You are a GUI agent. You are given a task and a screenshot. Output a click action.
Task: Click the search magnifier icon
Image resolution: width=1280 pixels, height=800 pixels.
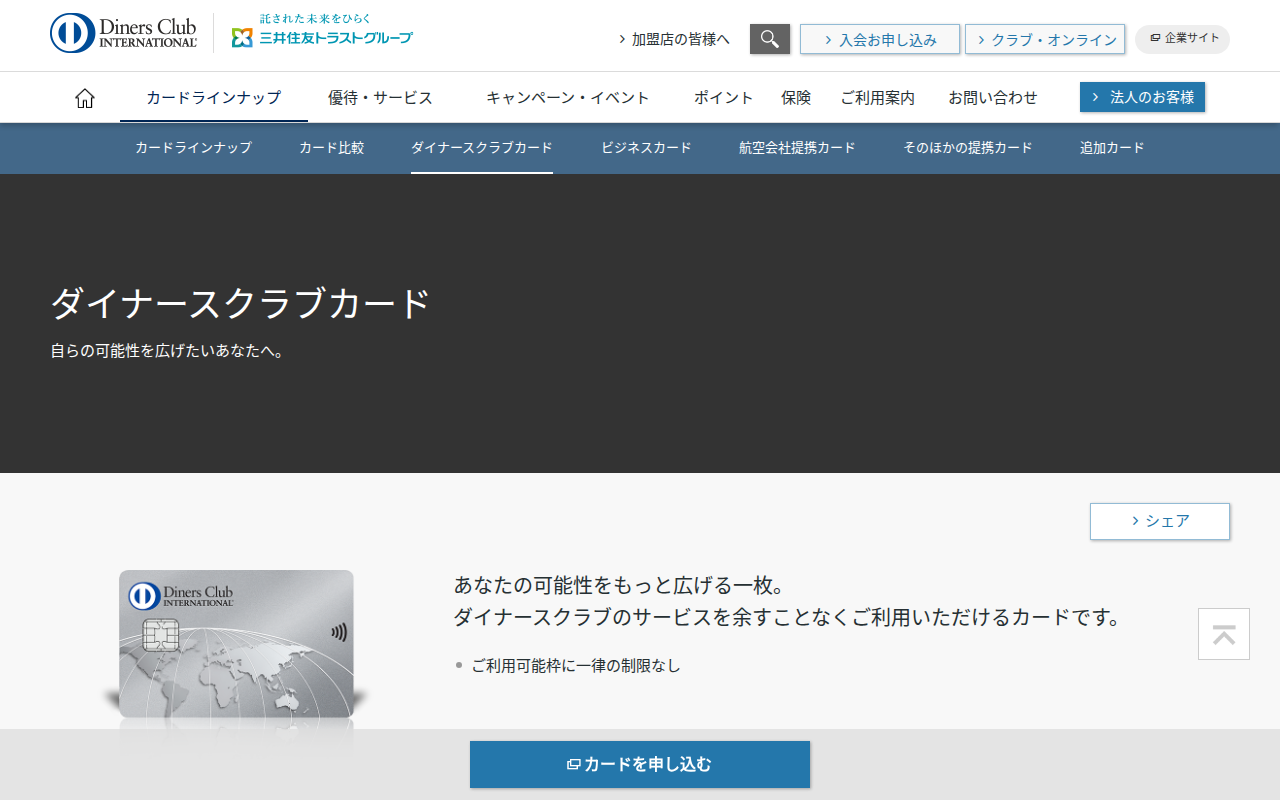(769, 38)
